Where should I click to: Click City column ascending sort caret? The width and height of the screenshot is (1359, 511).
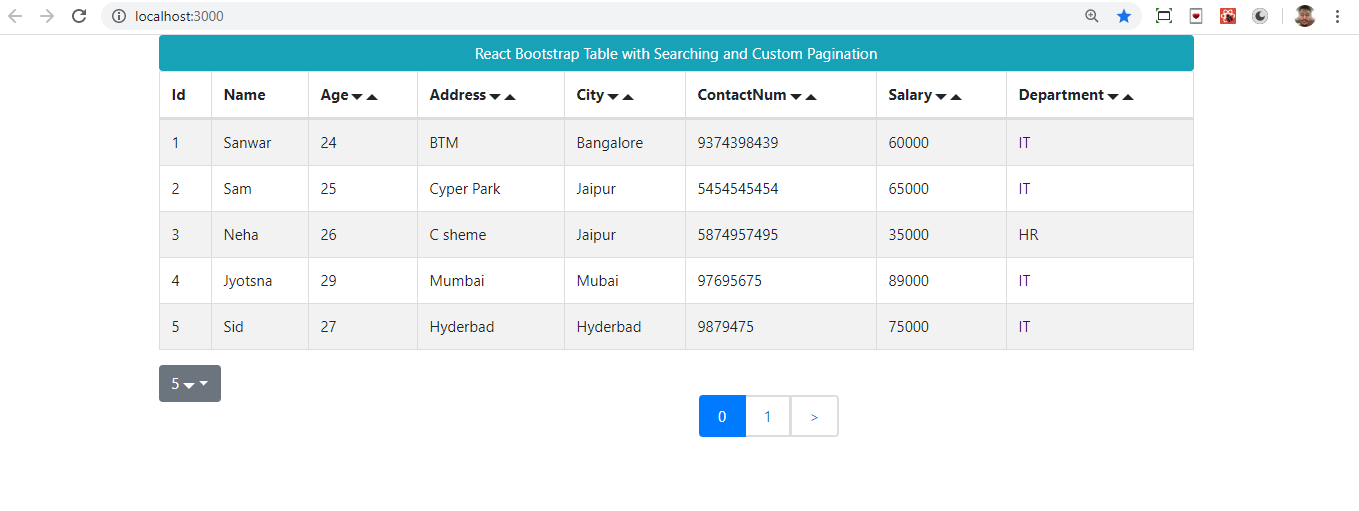coord(627,97)
